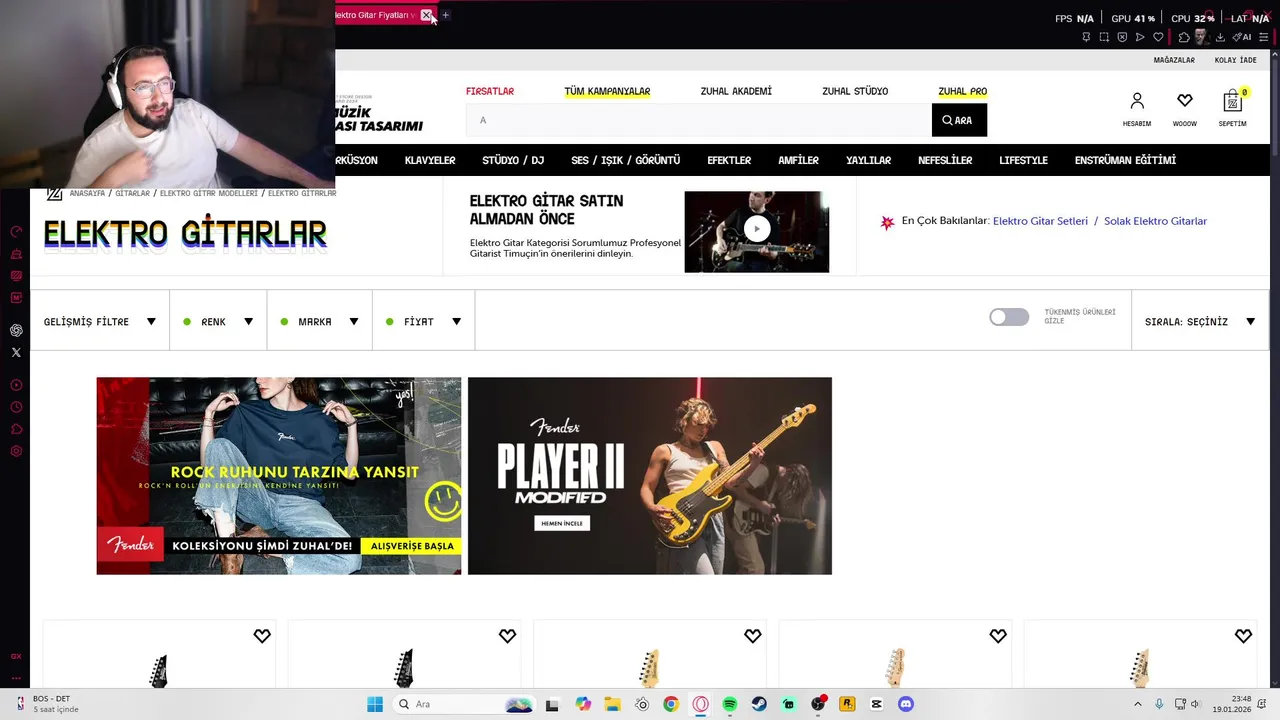Open the Sırala: Seçiniz sort dropdown

click(x=1200, y=322)
